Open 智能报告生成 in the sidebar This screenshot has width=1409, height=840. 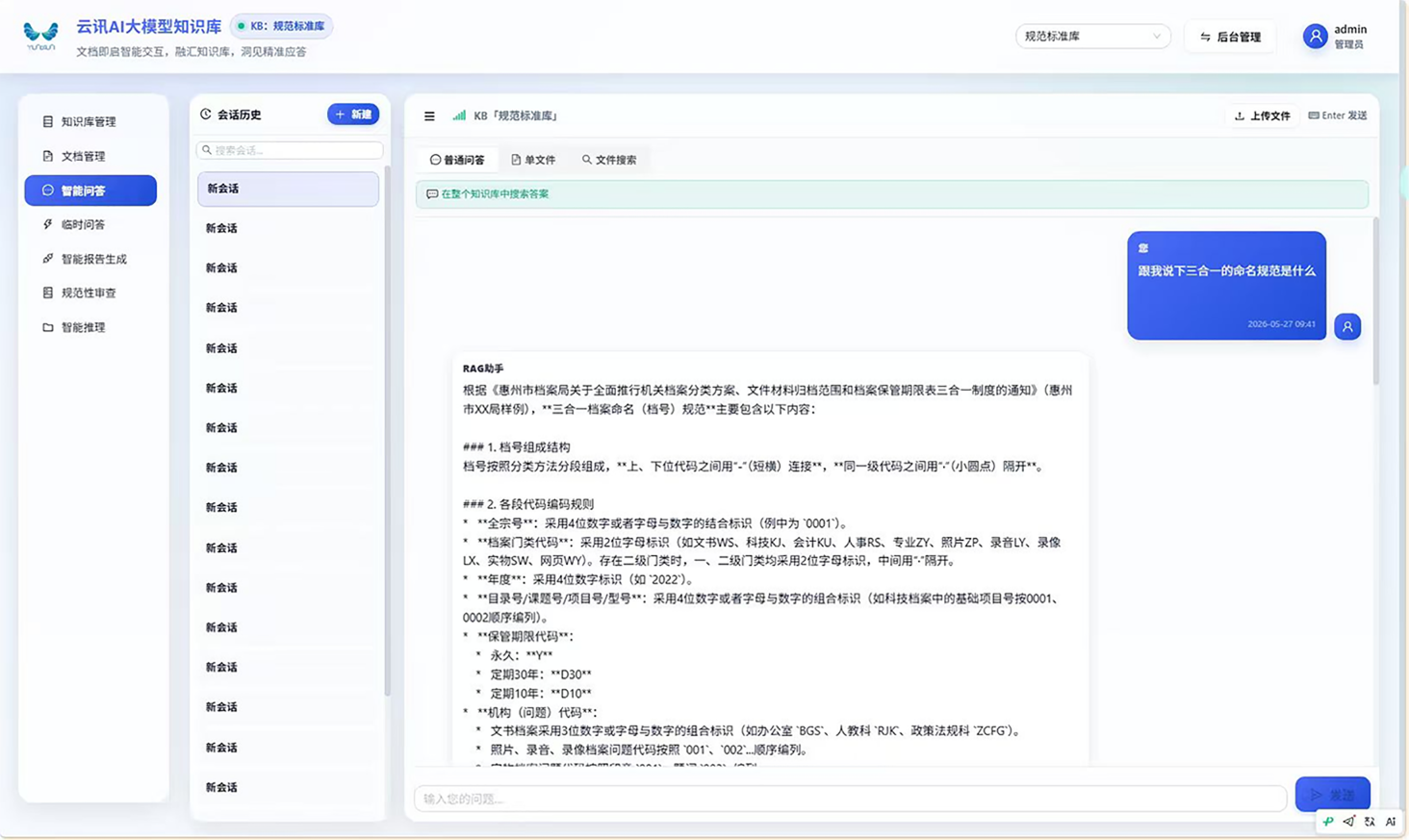(x=90, y=259)
